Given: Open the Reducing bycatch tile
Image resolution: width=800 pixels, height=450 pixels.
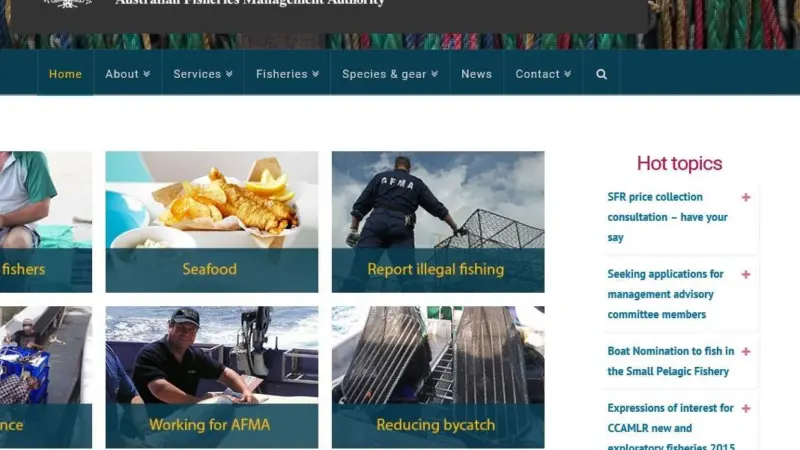Looking at the screenshot, I should (438, 377).
